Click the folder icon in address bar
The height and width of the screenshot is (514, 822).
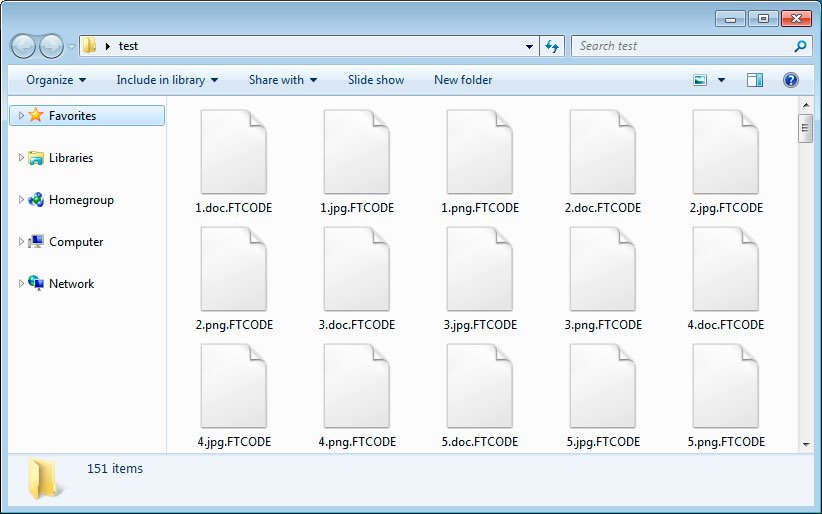[90, 46]
